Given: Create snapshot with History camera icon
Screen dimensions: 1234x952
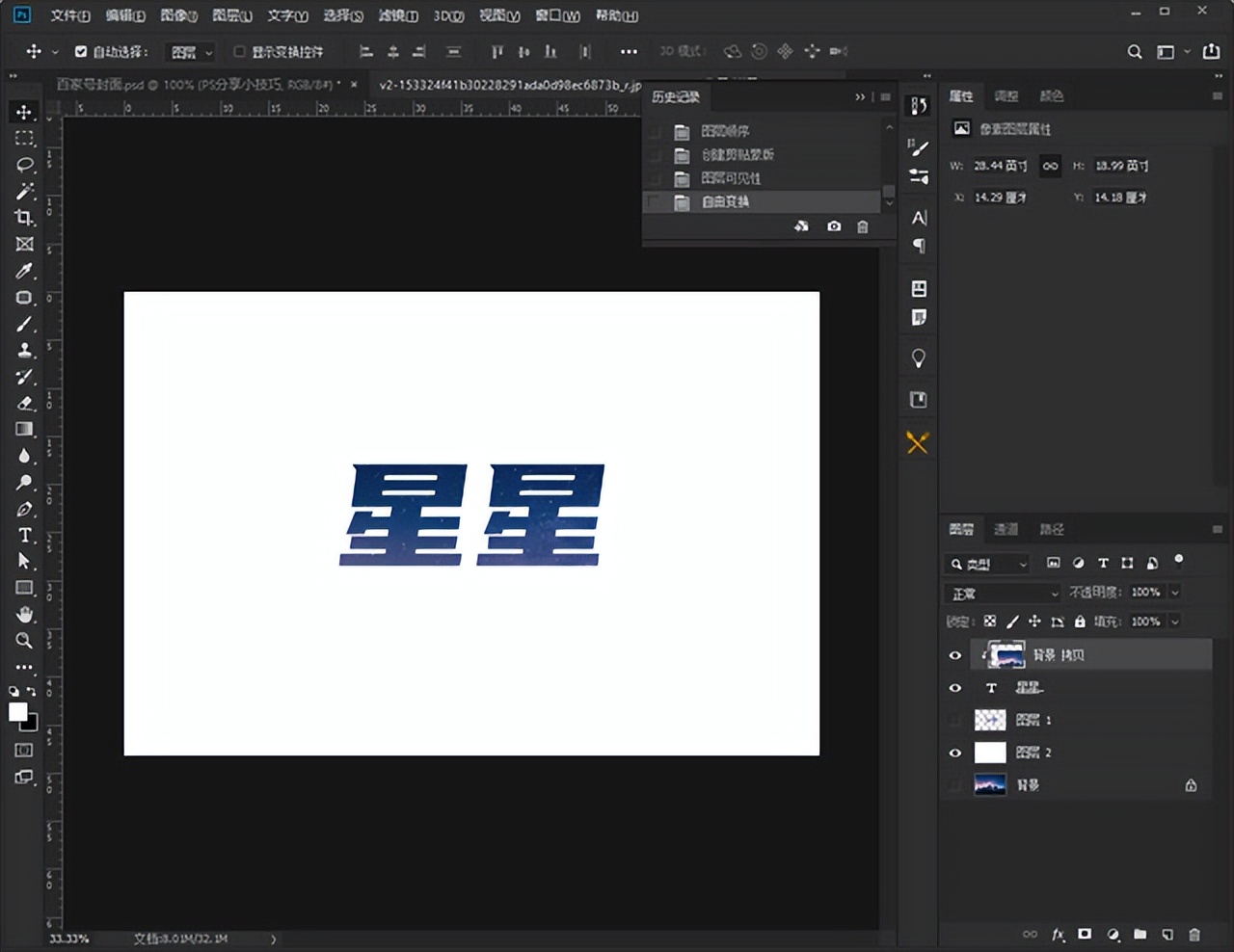Looking at the screenshot, I should point(834,226).
